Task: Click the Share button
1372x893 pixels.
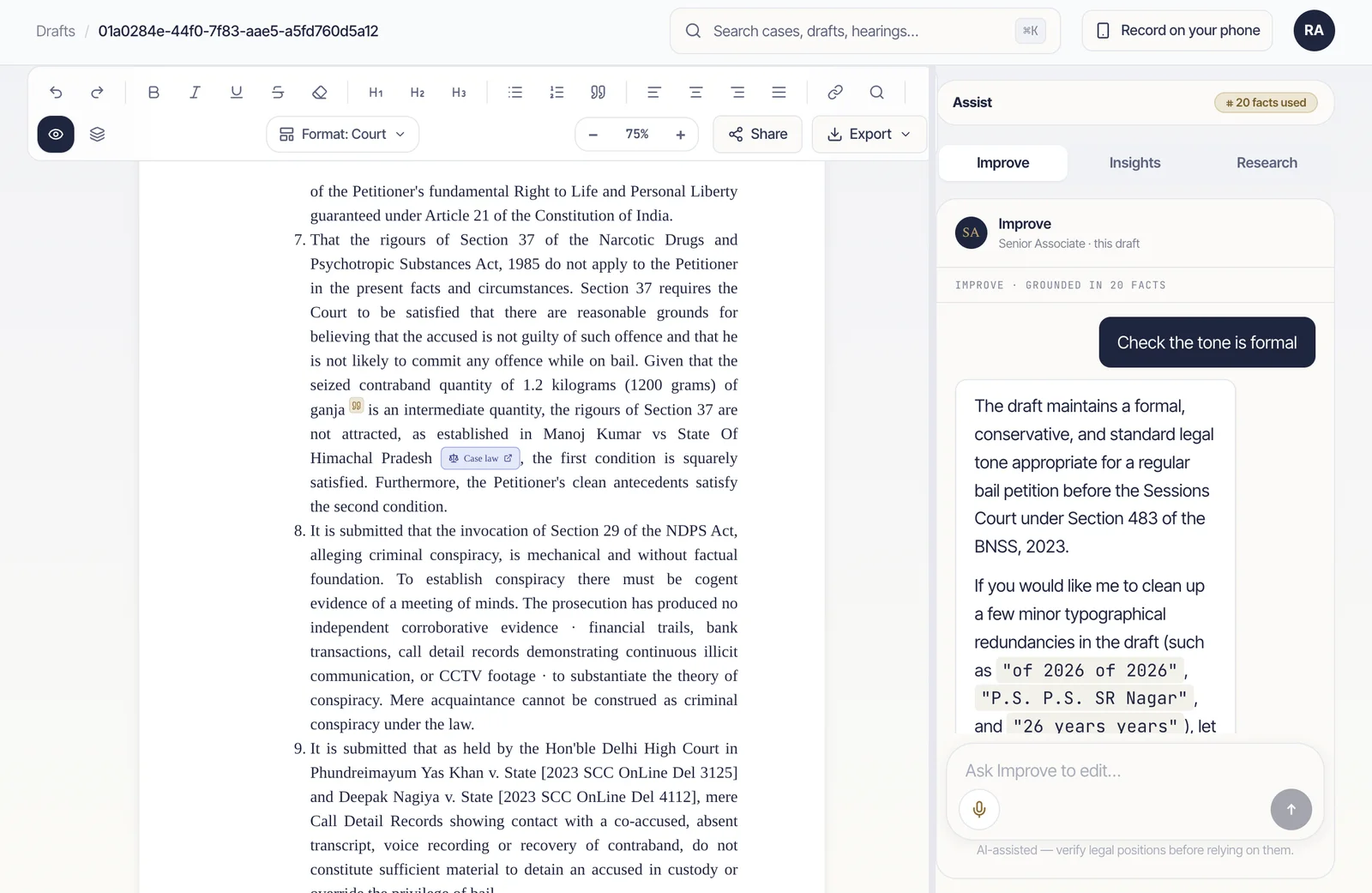Action: [x=758, y=135]
